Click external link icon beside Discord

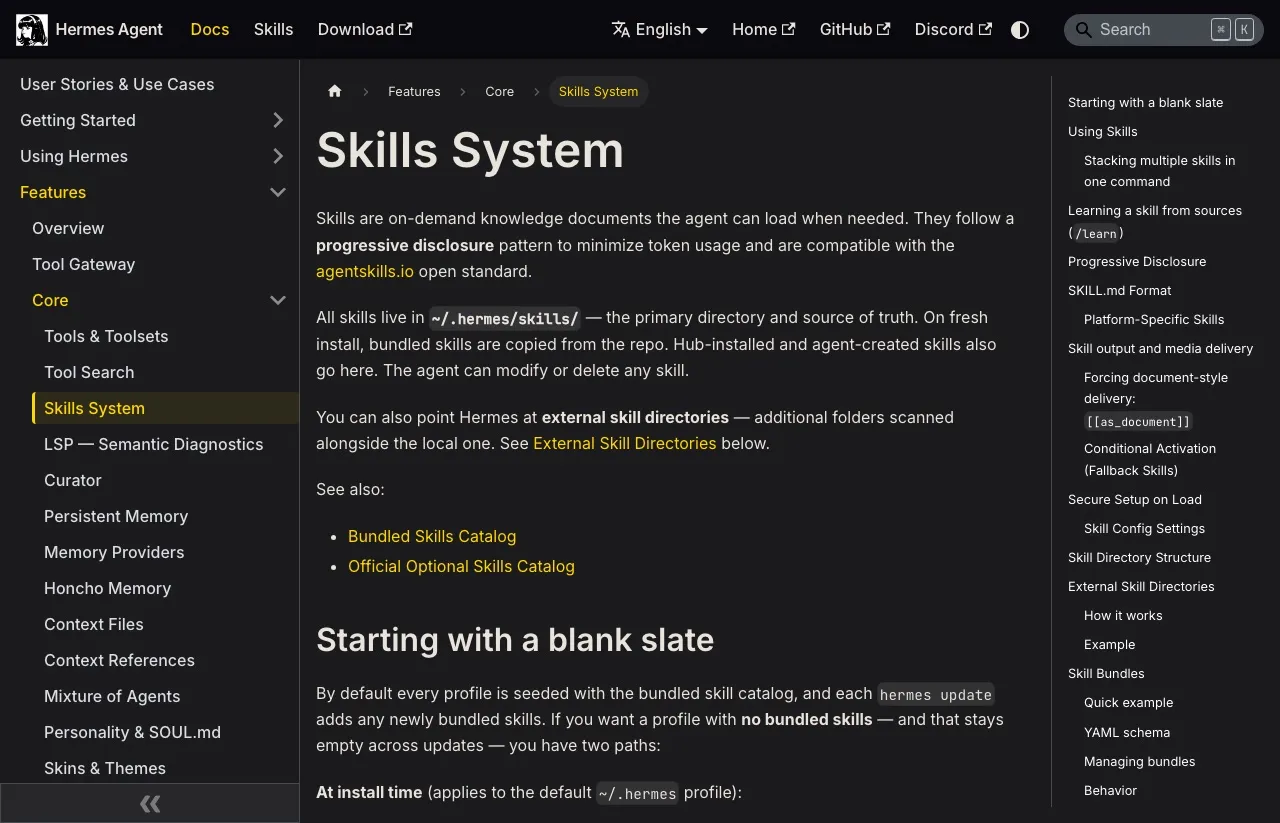985,29
